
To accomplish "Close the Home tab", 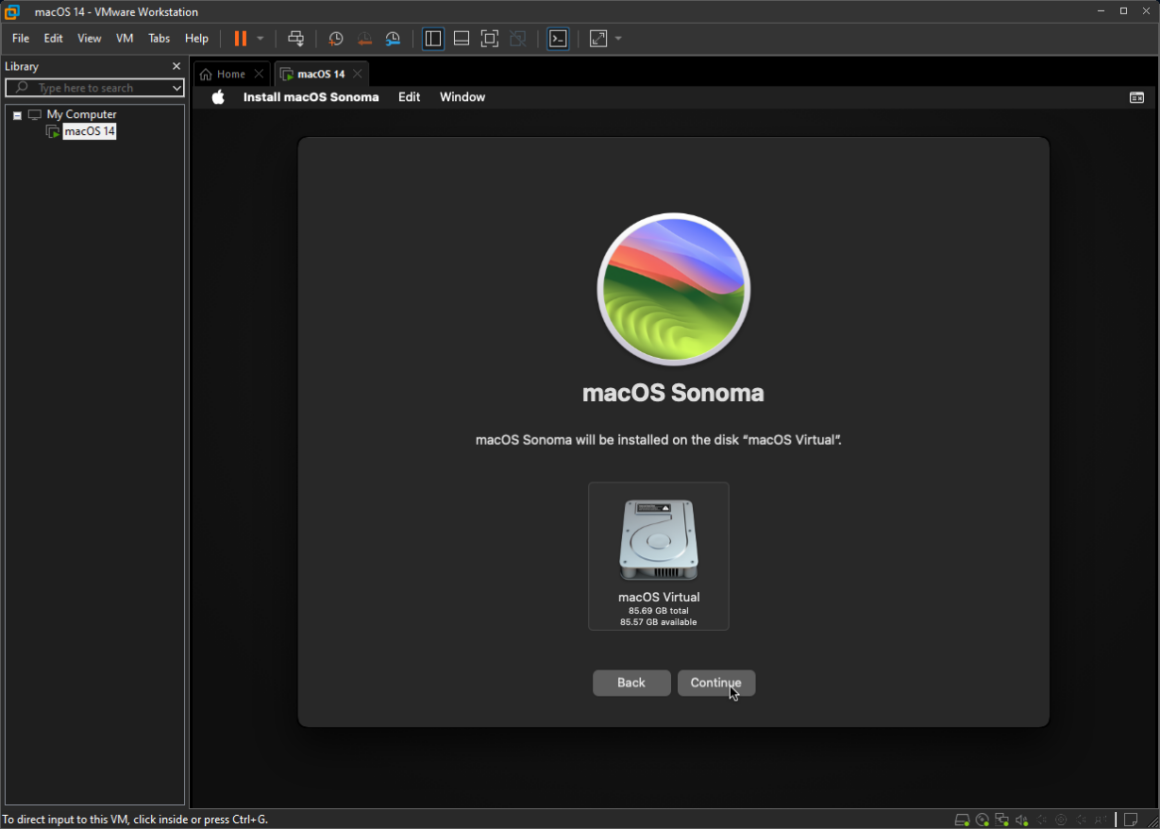I will click(259, 74).
